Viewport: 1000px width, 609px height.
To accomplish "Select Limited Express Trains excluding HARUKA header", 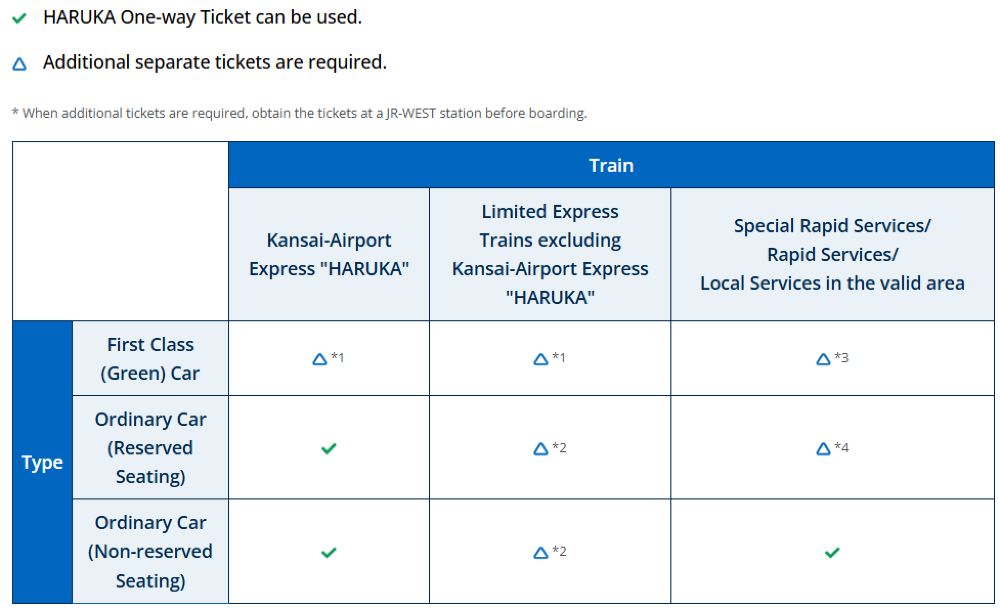I will (549, 255).
